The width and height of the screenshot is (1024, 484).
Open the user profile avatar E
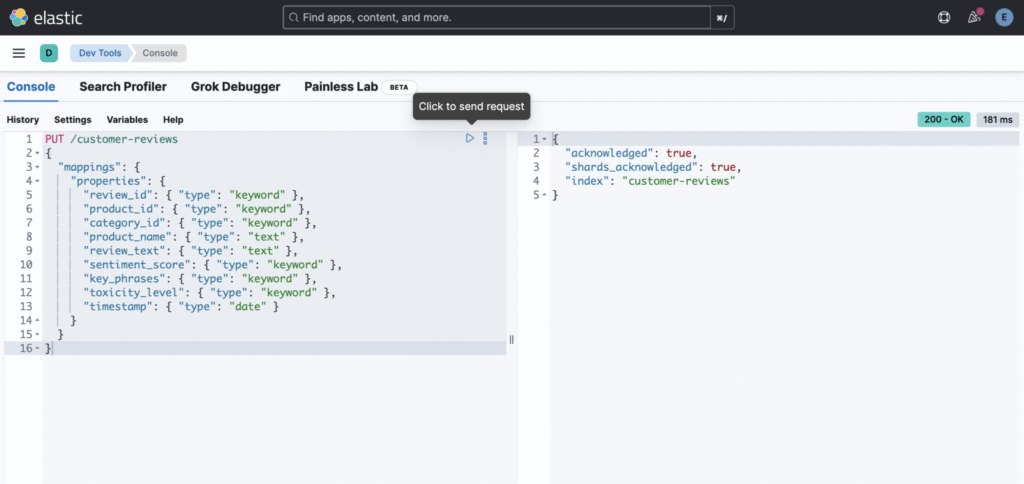point(1004,17)
